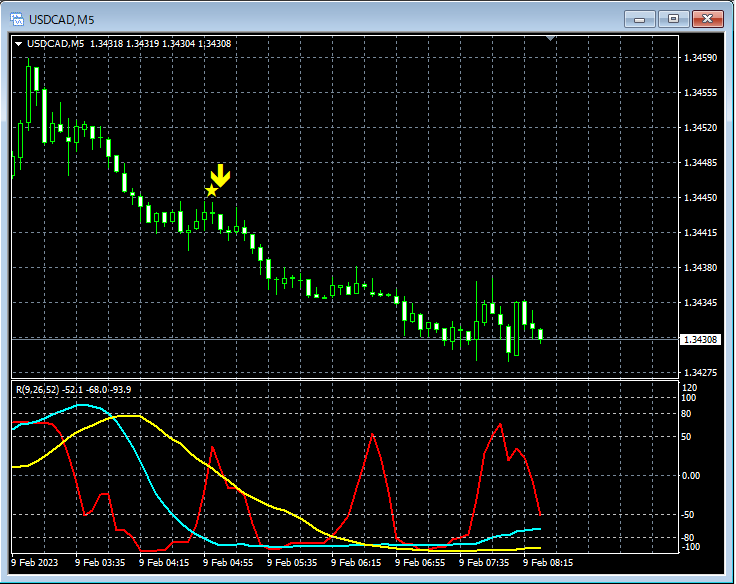Click the 9 Feb 2023 date label
Image resolution: width=736 pixels, height=584 pixels.
click(35, 563)
